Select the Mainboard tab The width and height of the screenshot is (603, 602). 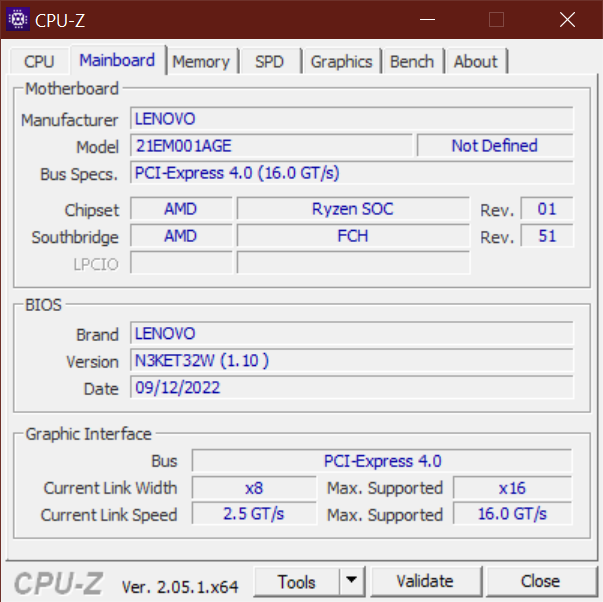[x=117, y=60]
